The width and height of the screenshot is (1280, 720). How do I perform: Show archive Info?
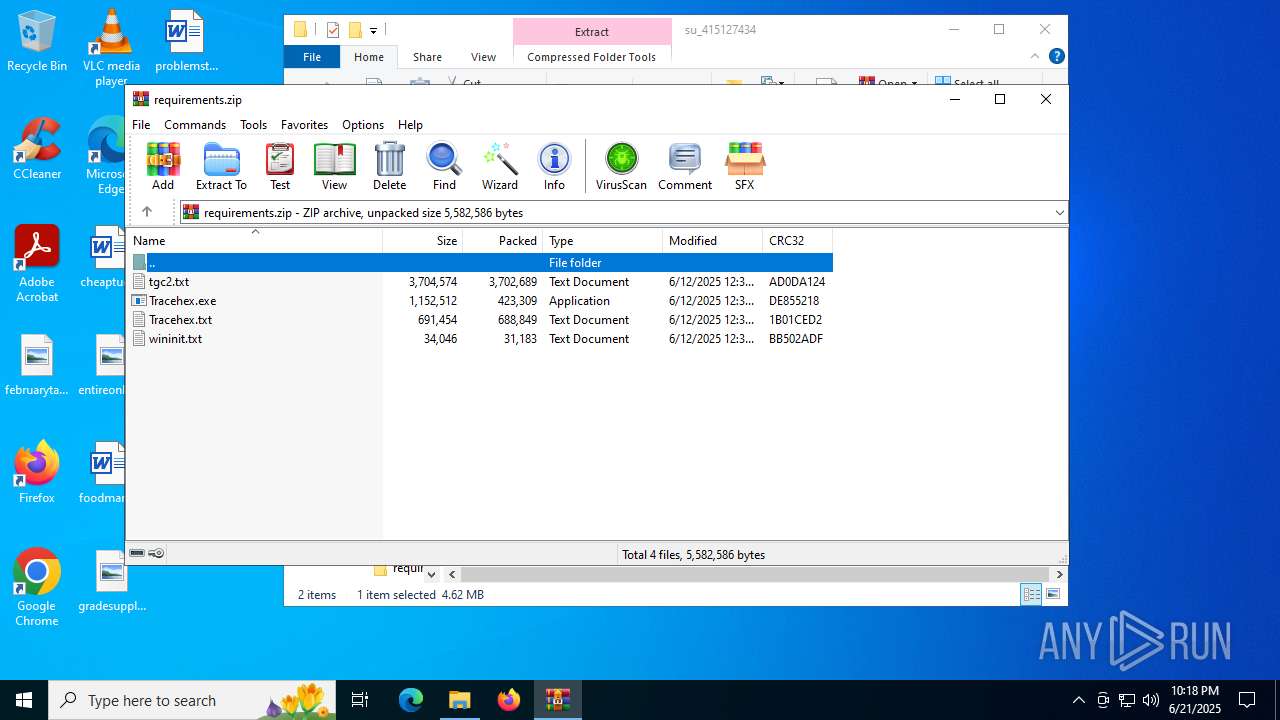(x=554, y=166)
